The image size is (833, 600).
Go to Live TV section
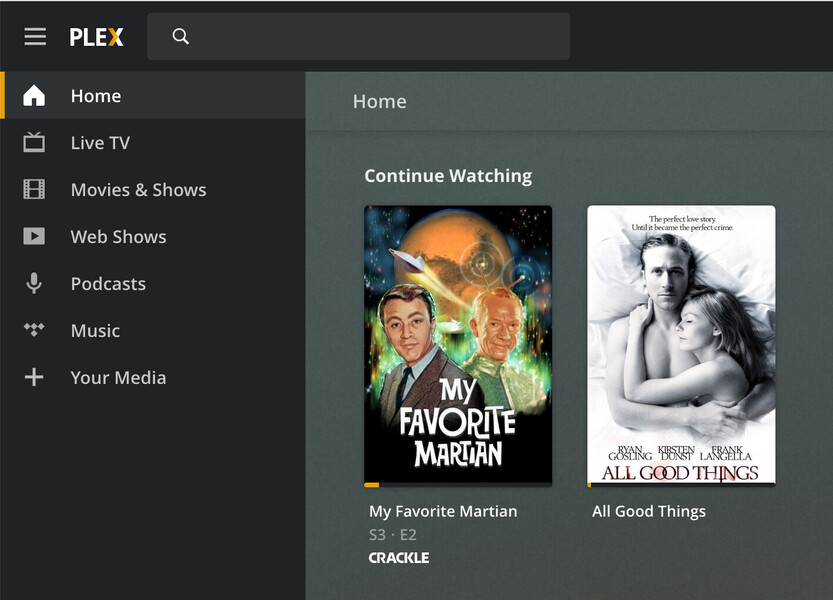point(153,142)
